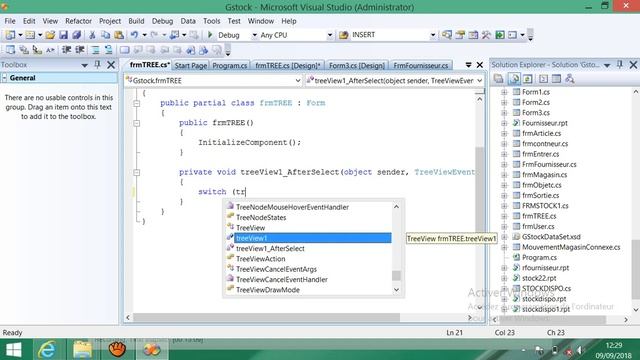Uncomment selected lines icon
The image size is (640, 360).
[109, 50]
